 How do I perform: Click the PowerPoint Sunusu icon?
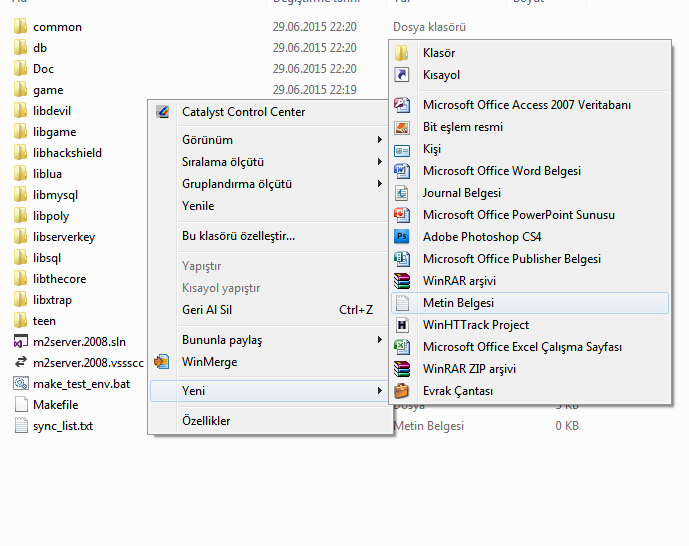(x=402, y=215)
